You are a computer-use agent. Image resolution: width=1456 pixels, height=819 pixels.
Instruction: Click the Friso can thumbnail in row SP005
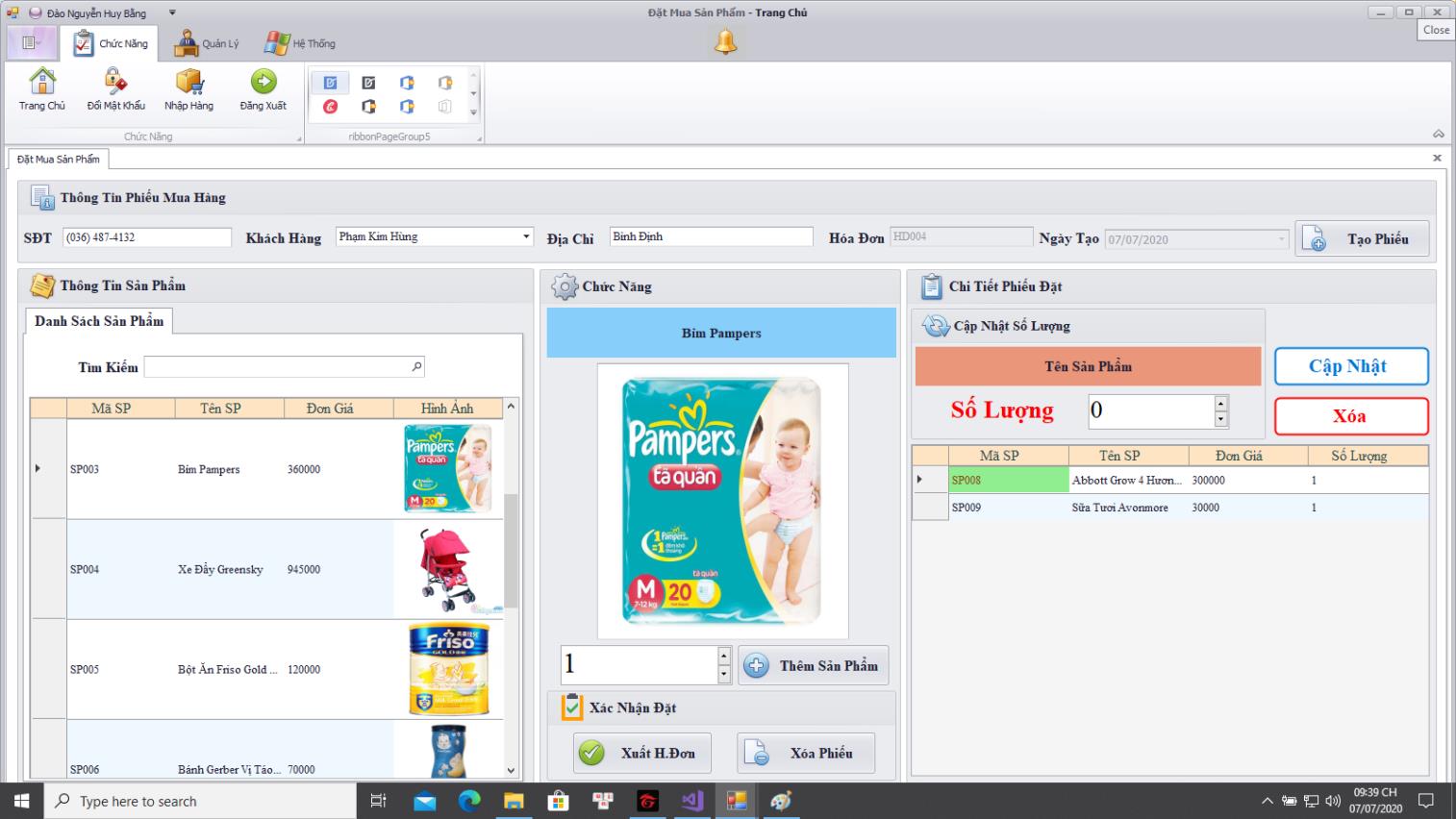pyautogui.click(x=448, y=669)
